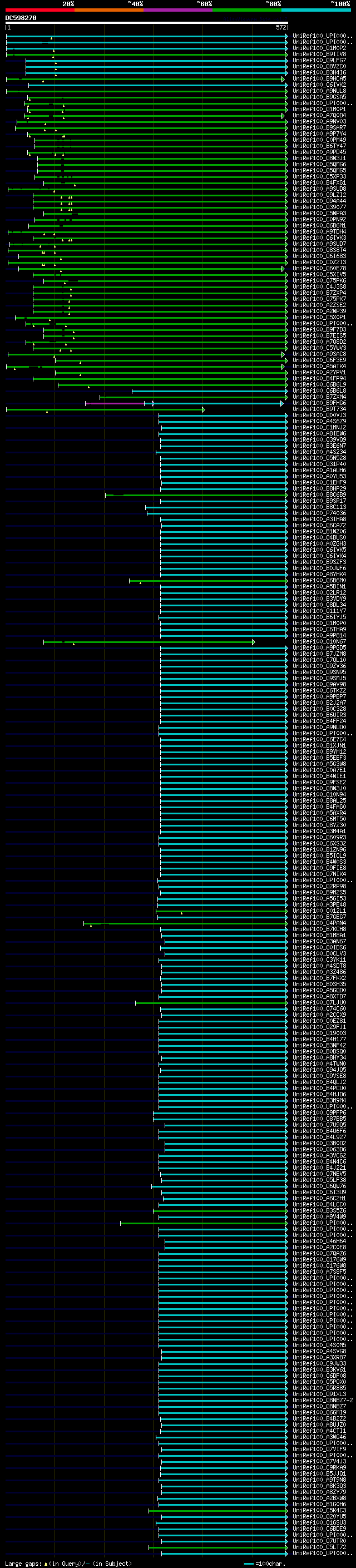
Task: Click hit label UniRef100_A4S6Z9
Action: 319,421
